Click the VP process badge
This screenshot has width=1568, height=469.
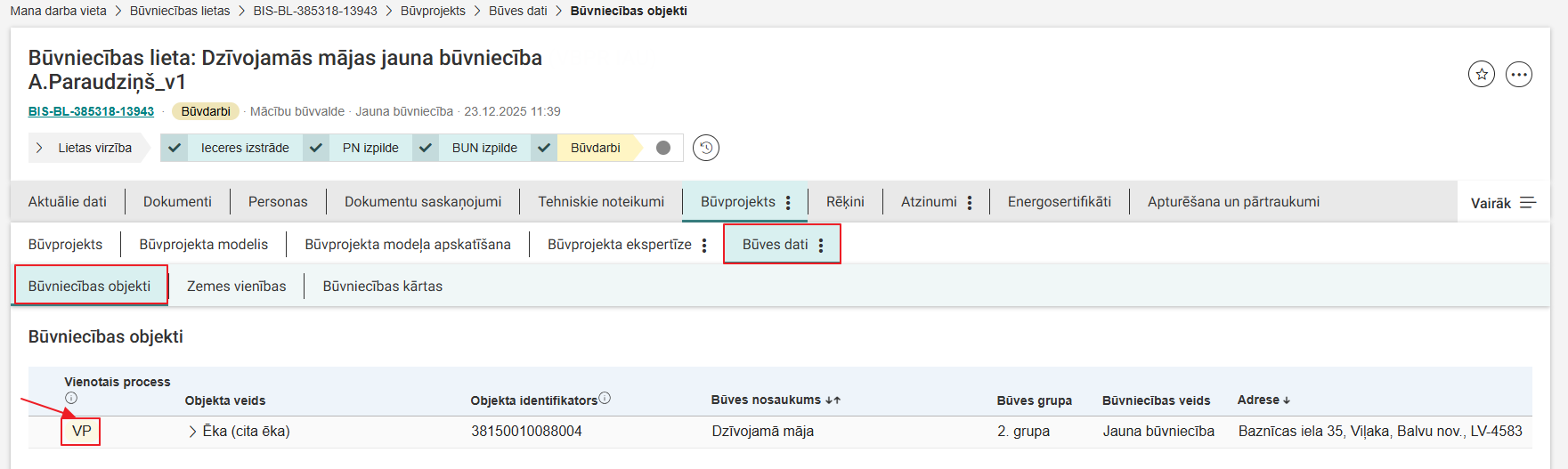tap(81, 432)
